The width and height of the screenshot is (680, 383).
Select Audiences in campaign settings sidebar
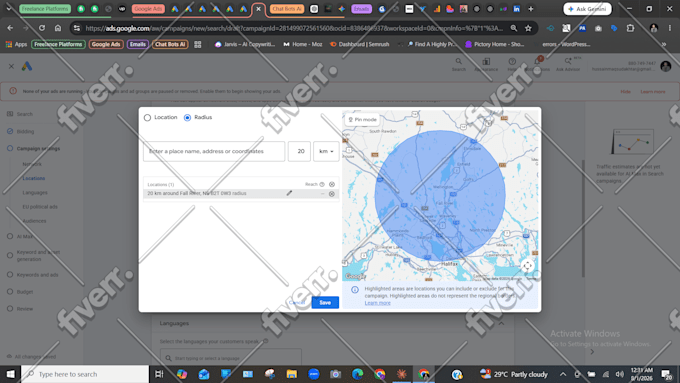tap(34, 221)
